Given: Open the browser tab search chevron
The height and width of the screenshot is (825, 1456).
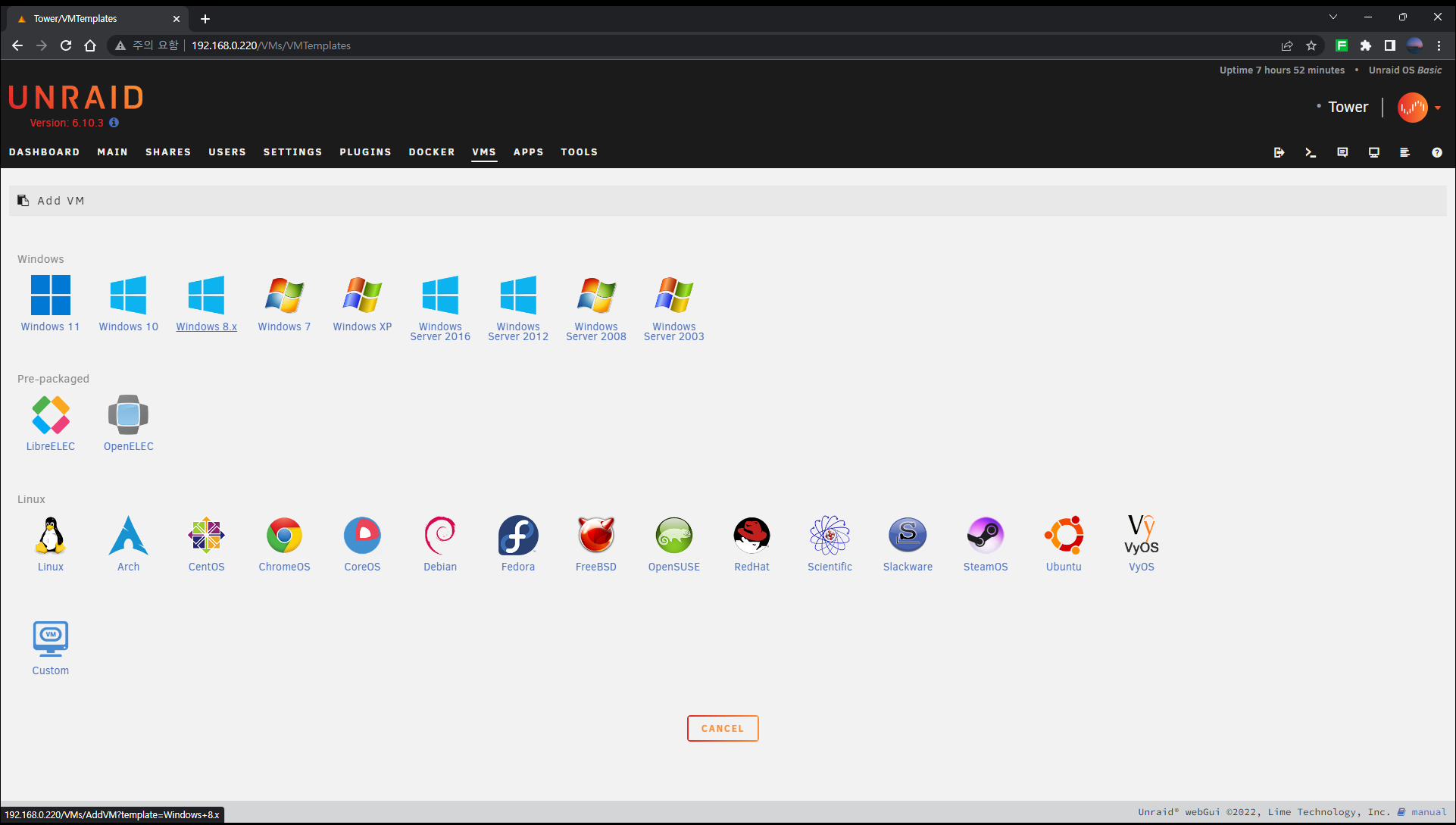Looking at the screenshot, I should point(1333,17).
